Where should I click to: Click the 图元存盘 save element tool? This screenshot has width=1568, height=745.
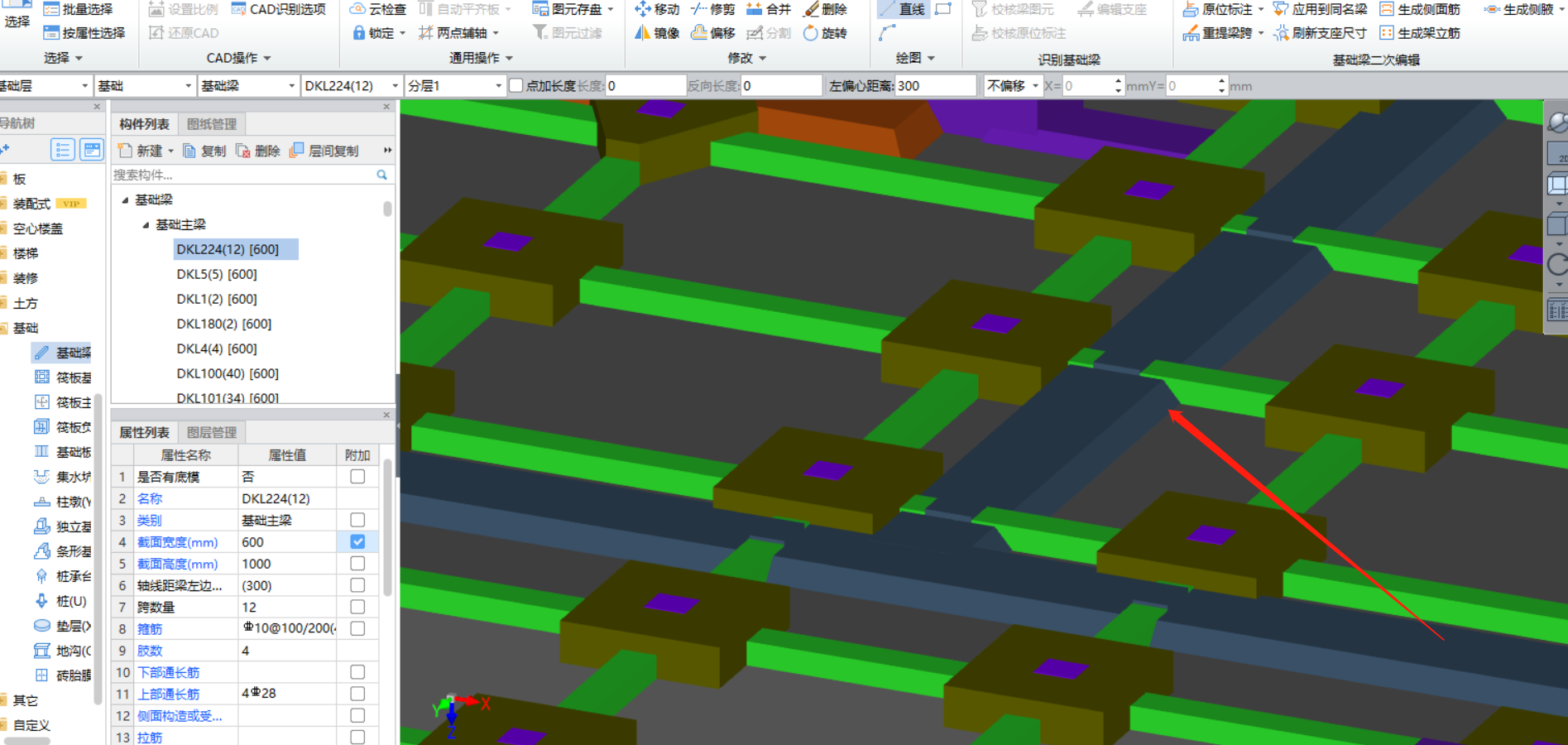point(573,9)
